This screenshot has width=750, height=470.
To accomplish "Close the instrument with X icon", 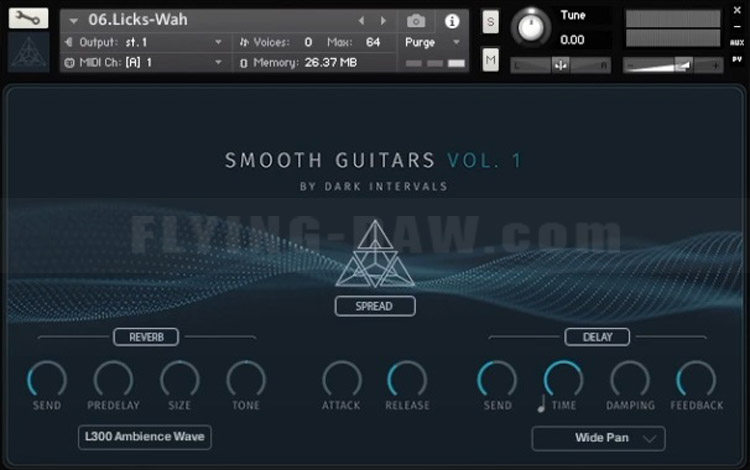I will tap(737, 10).
